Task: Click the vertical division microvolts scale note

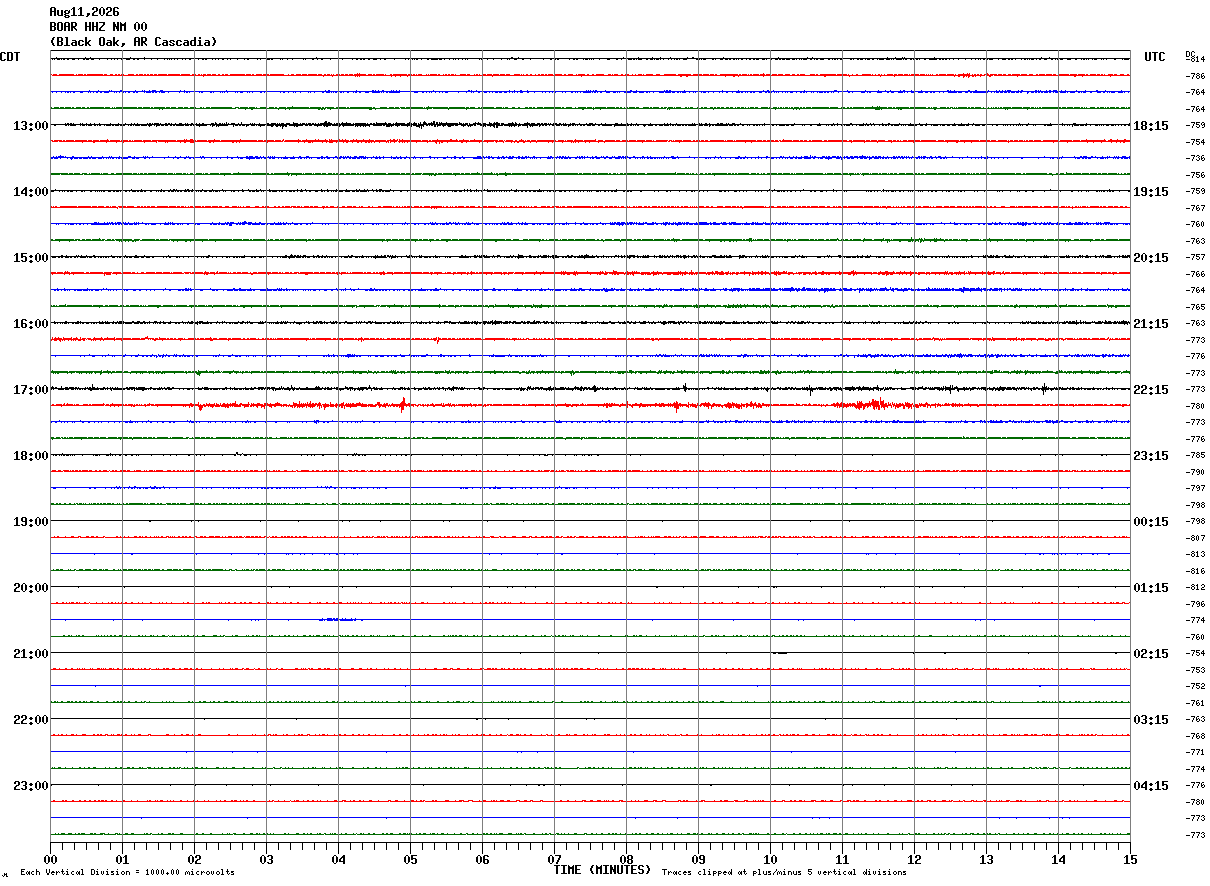Action: [127, 873]
